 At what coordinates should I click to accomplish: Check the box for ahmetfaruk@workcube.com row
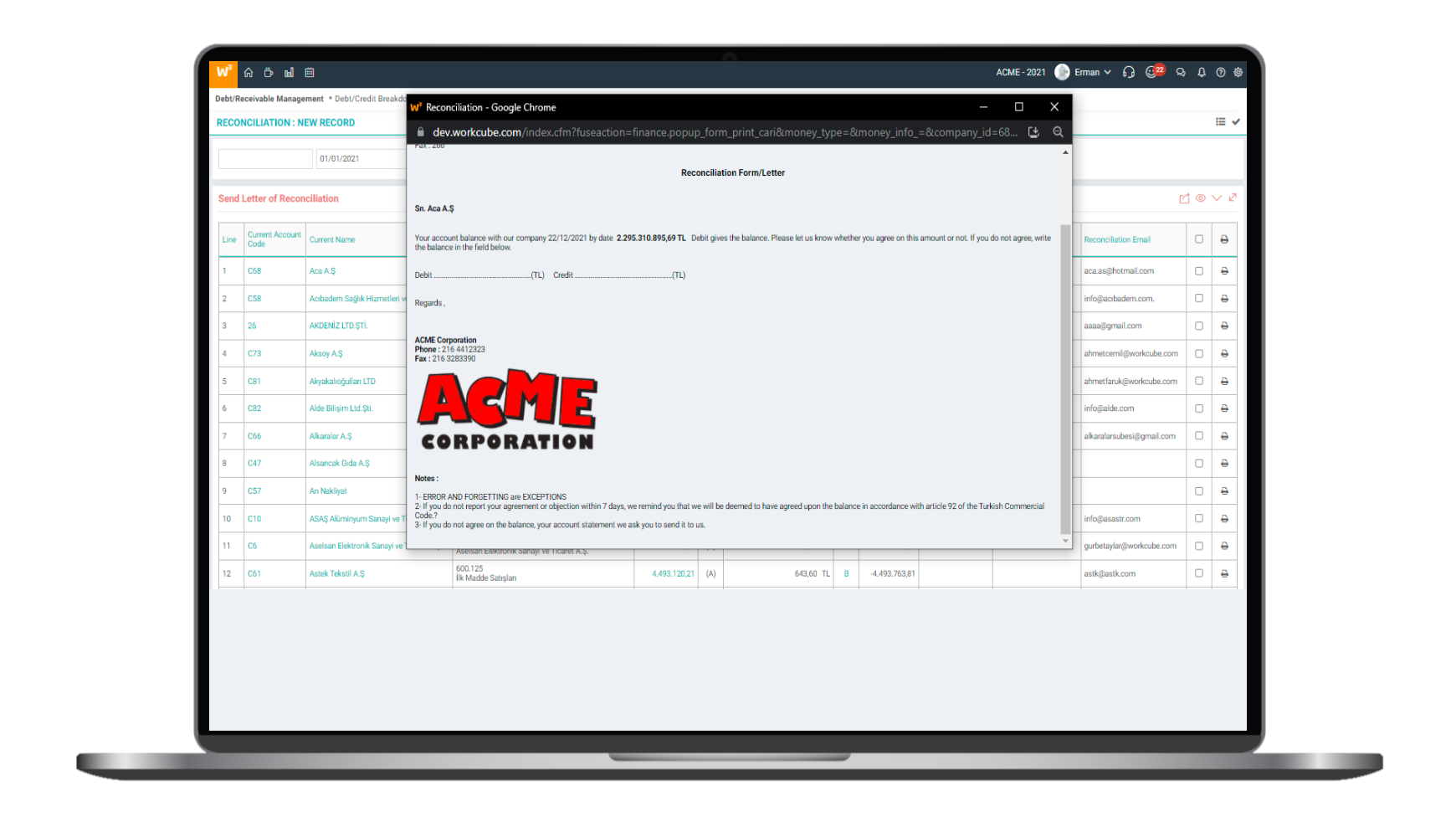pos(1199,381)
